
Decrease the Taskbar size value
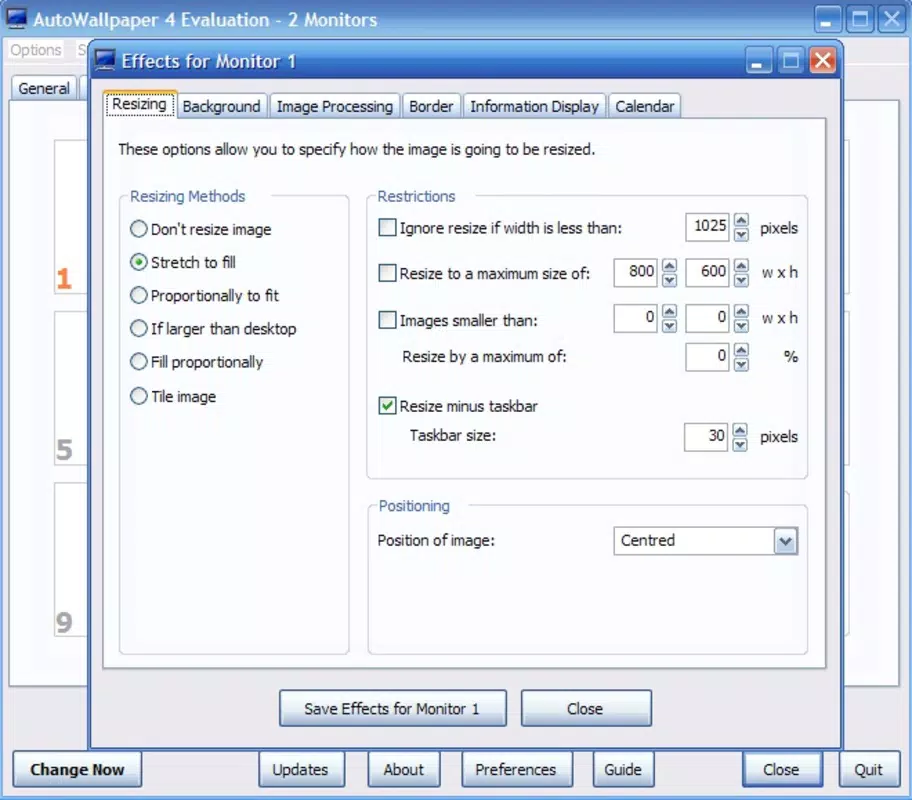[x=740, y=445]
